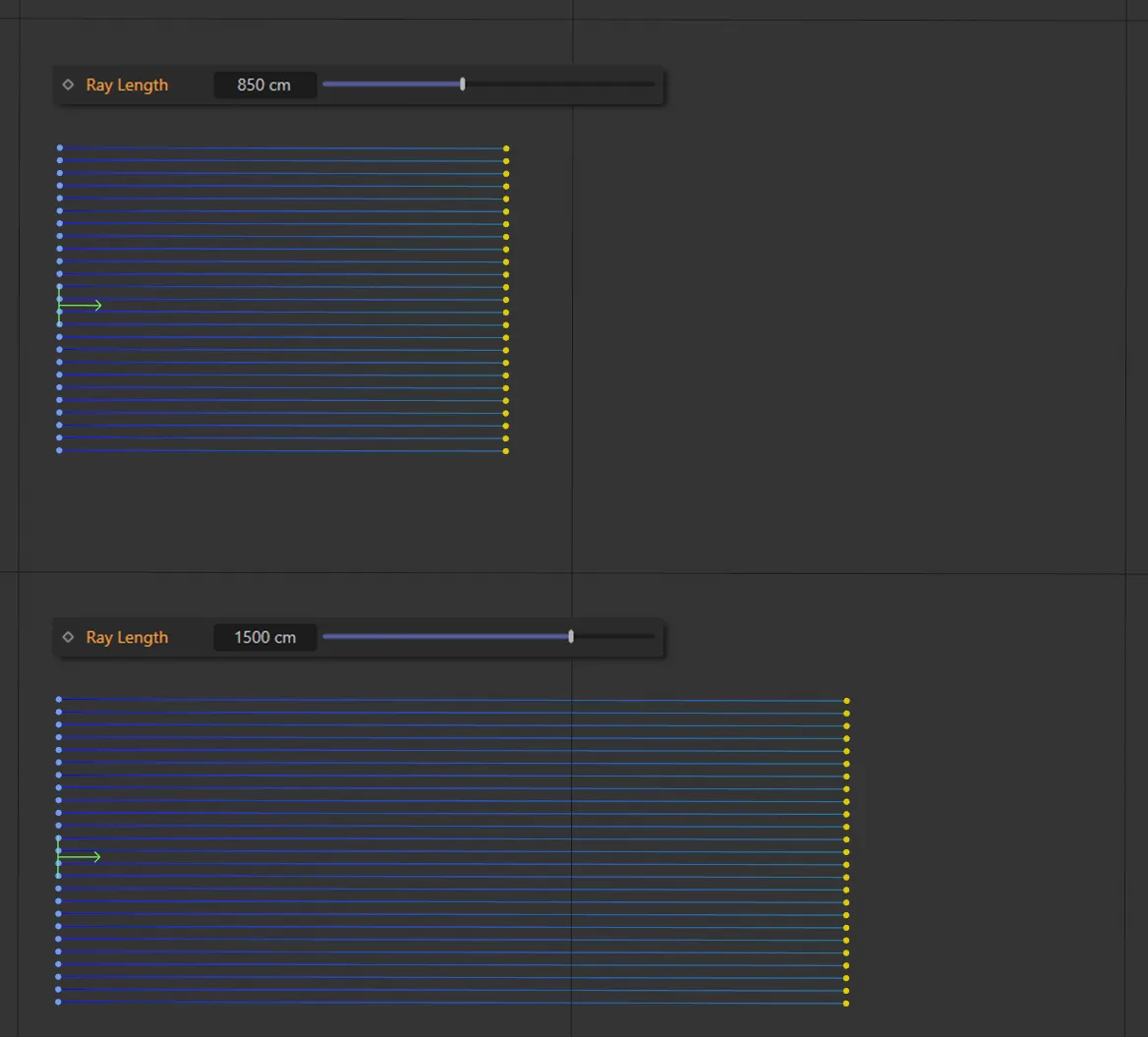Viewport: 1148px width, 1037px height.
Task: Click the top Ray Length slider handle
Action: click(462, 84)
